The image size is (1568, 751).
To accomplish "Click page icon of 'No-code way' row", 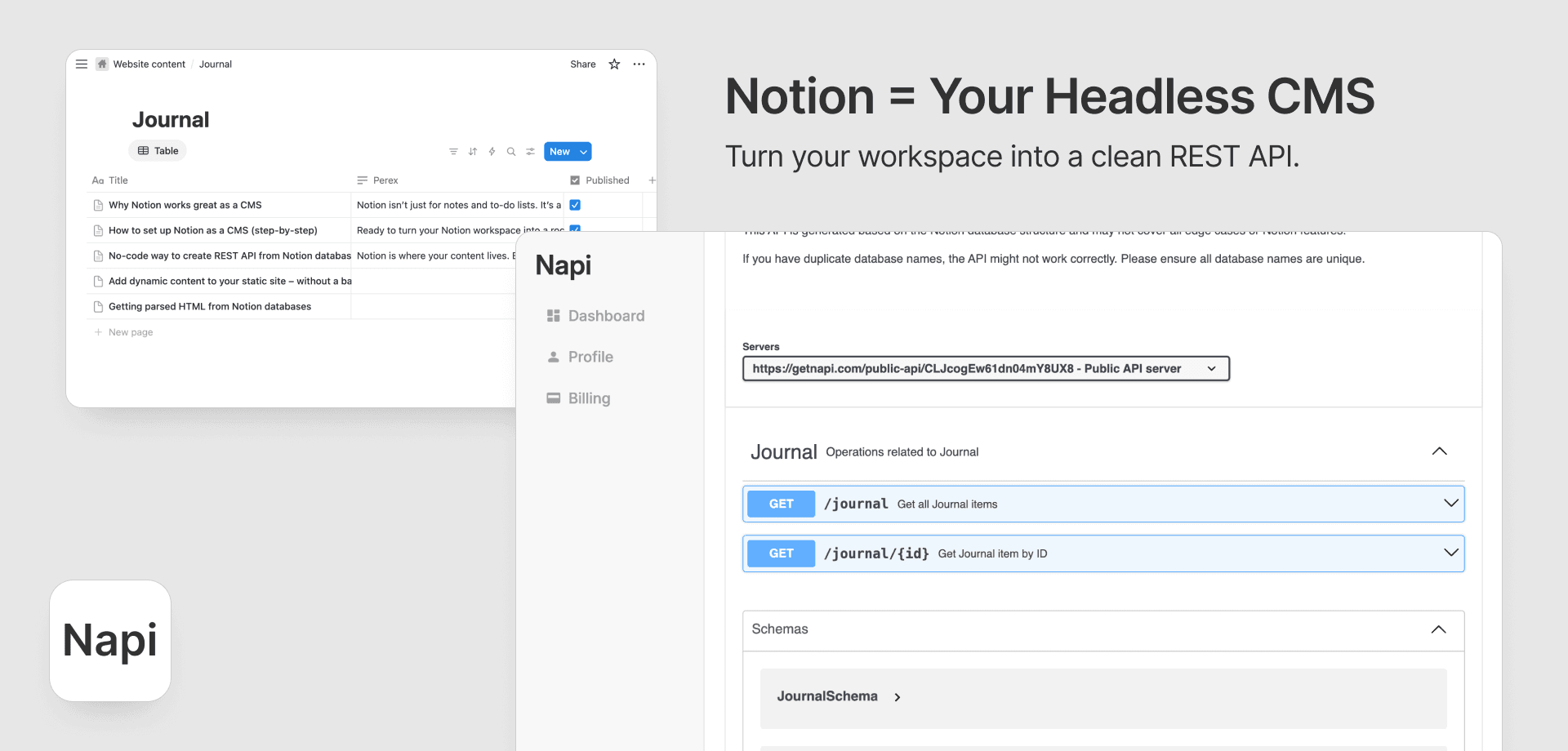I will coord(98,256).
